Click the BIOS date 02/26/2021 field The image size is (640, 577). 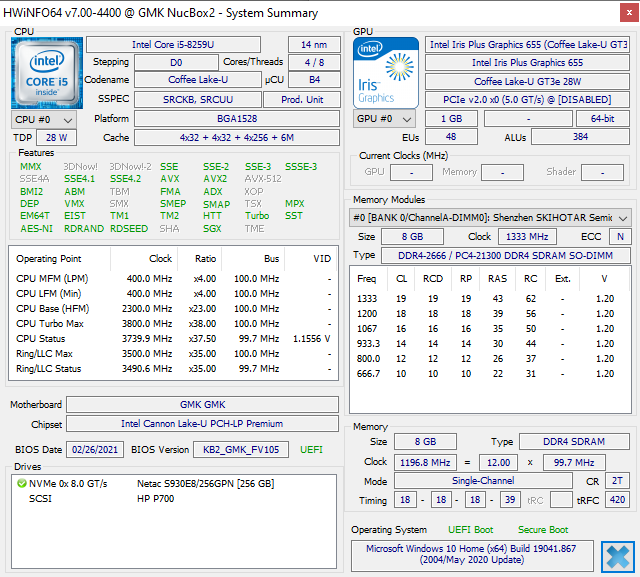click(x=95, y=450)
